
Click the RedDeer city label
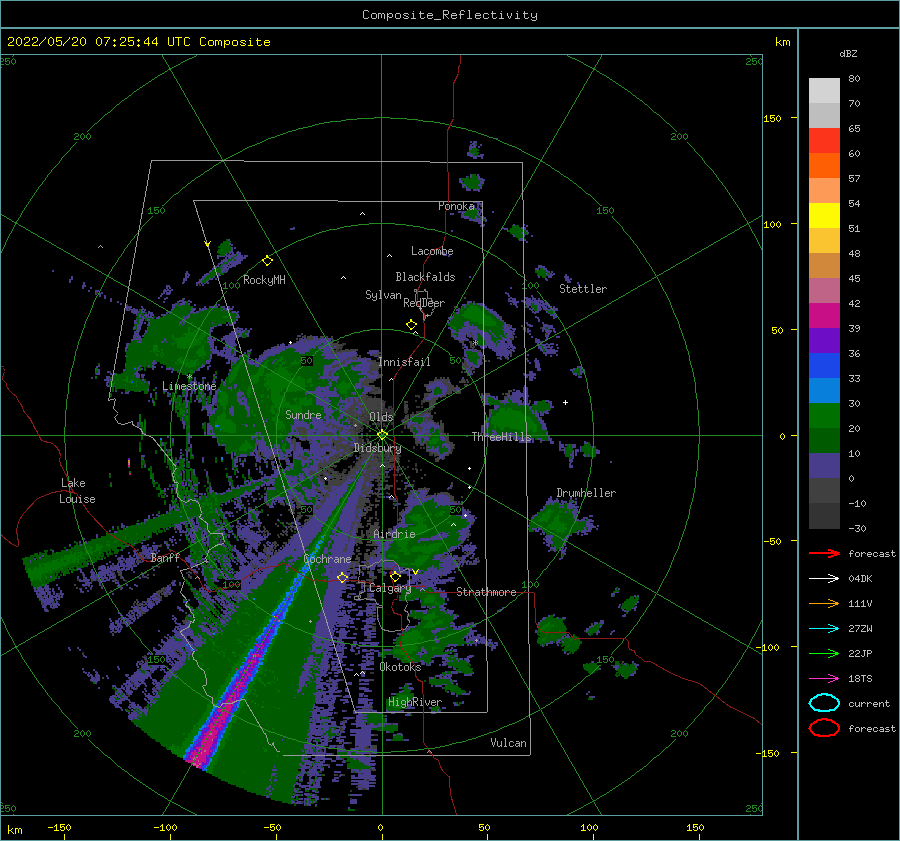(424, 303)
